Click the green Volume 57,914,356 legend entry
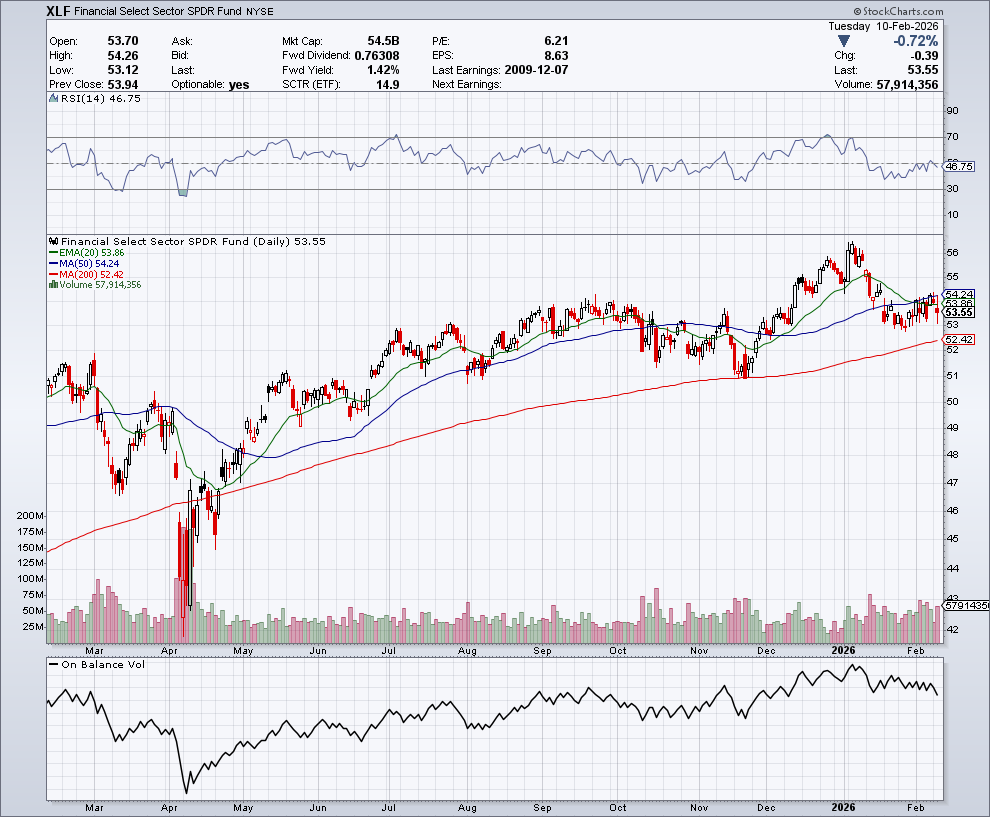This screenshot has width=990, height=817. 95,285
